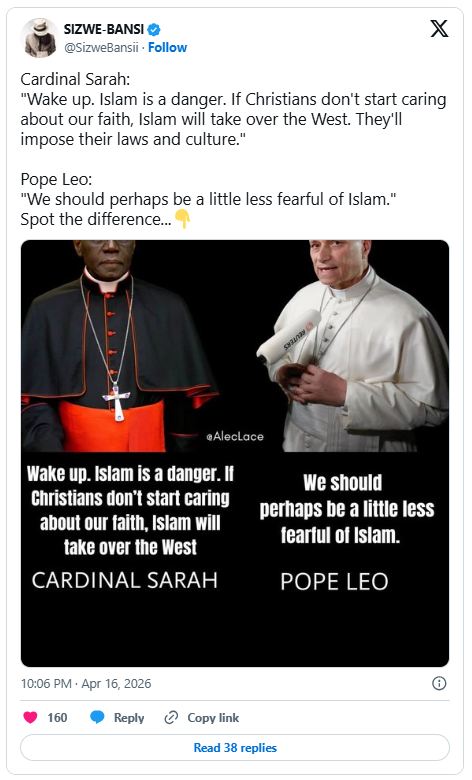The height and width of the screenshot is (780, 472).
Task: Follow the SizweBansii account
Action: pos(167,48)
